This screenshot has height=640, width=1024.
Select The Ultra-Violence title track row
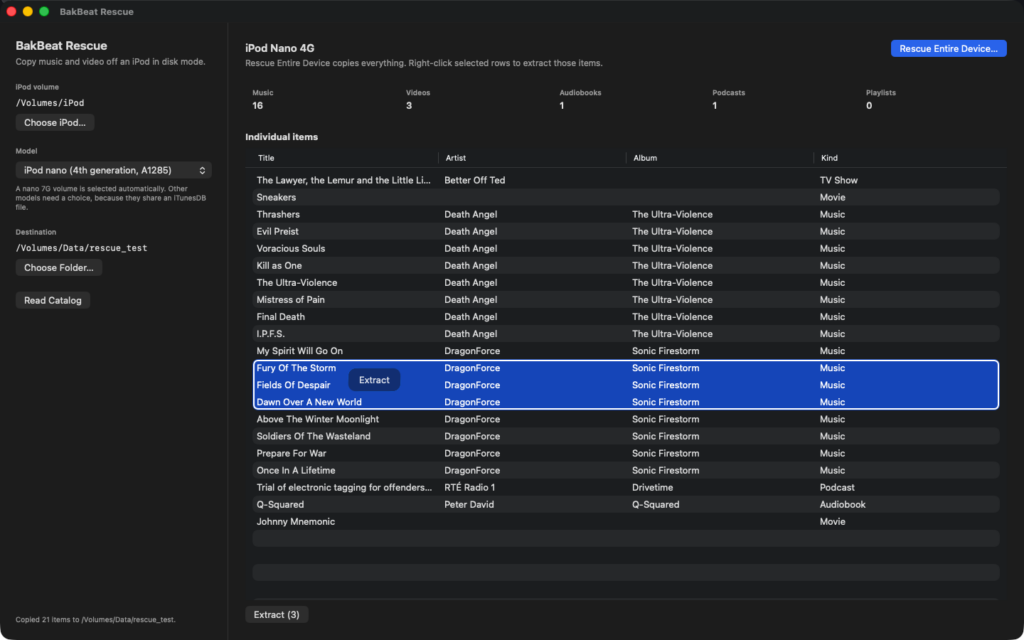(x=626, y=282)
